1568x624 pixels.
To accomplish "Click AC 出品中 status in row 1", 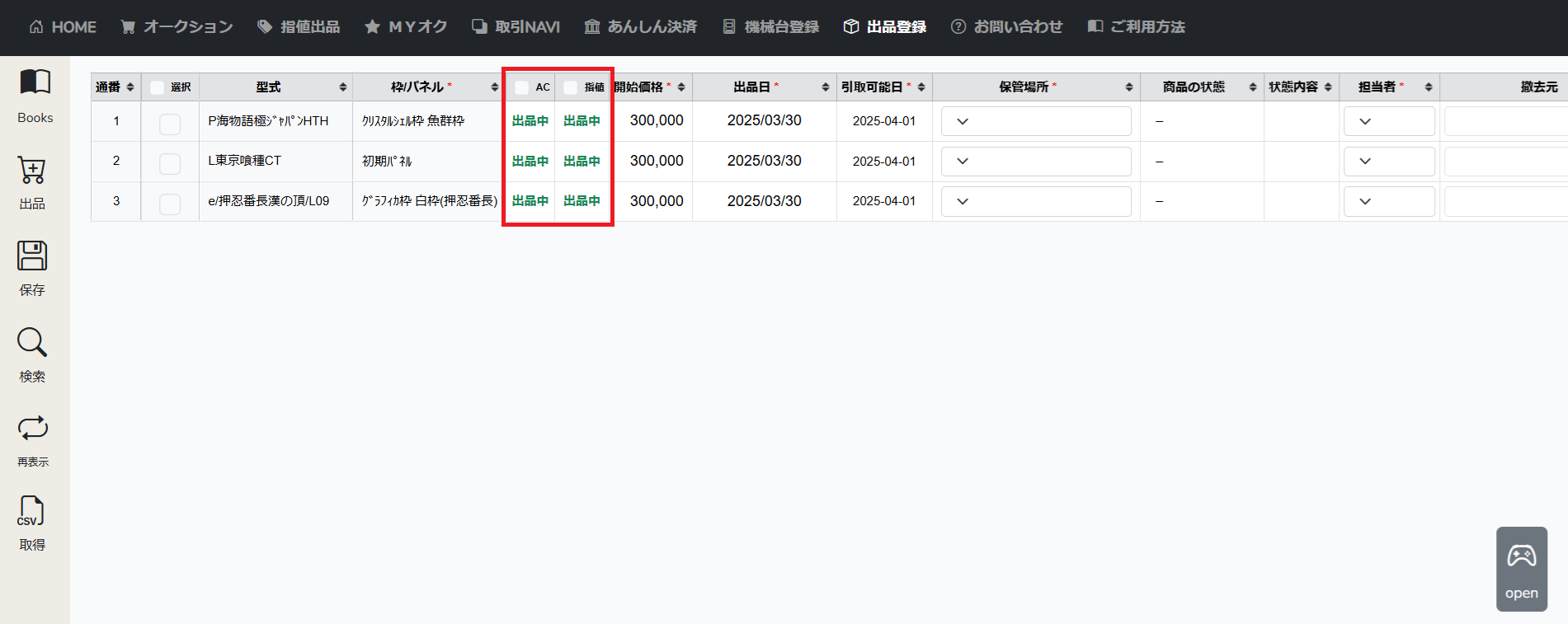I will click(530, 121).
